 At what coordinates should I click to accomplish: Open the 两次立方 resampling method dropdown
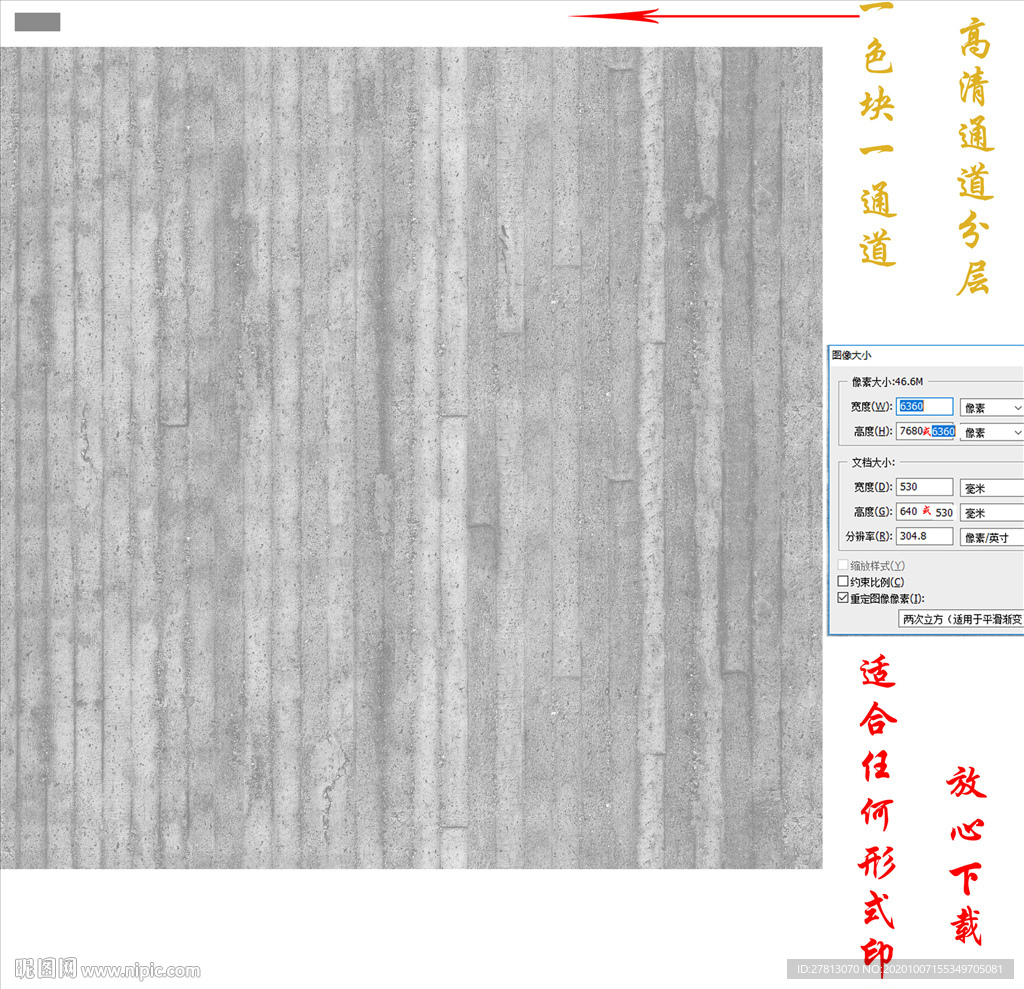click(x=961, y=619)
